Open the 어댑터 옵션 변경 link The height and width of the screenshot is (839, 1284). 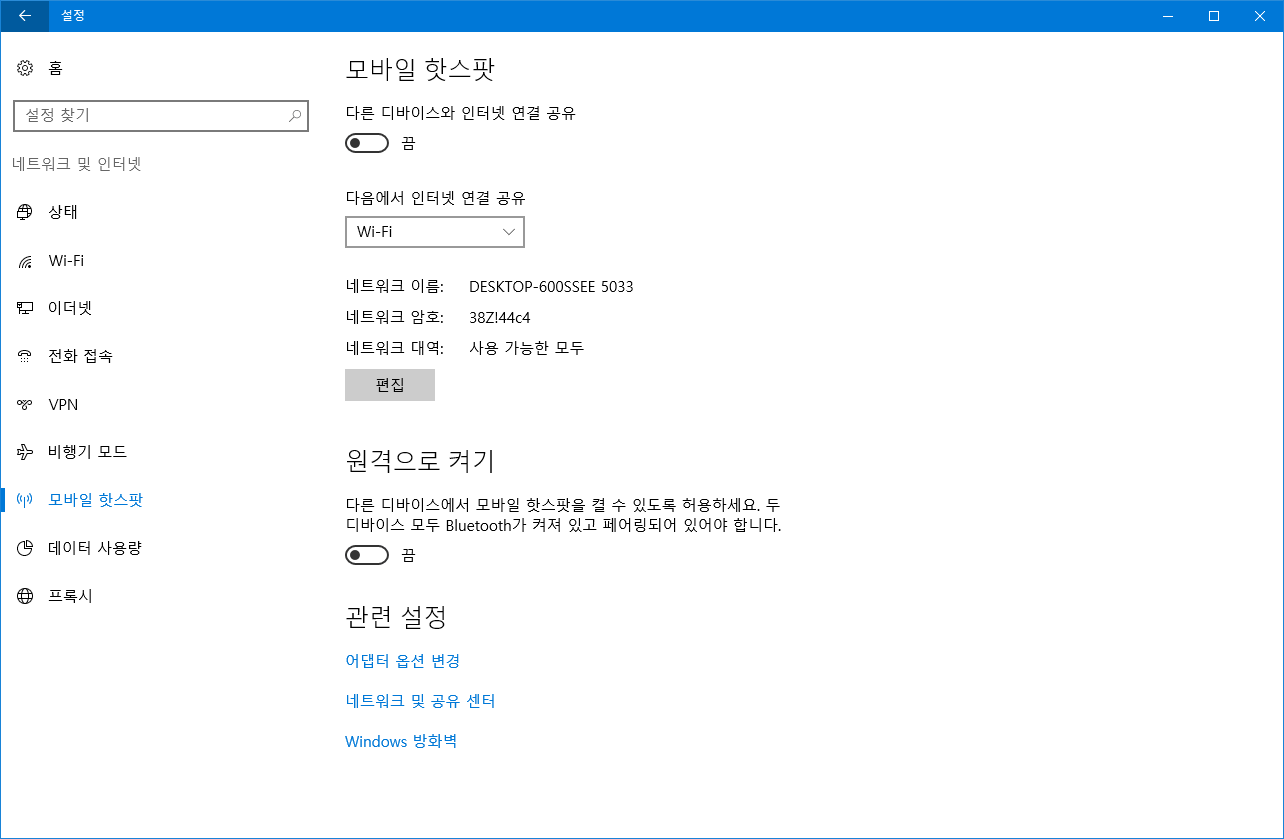(402, 661)
